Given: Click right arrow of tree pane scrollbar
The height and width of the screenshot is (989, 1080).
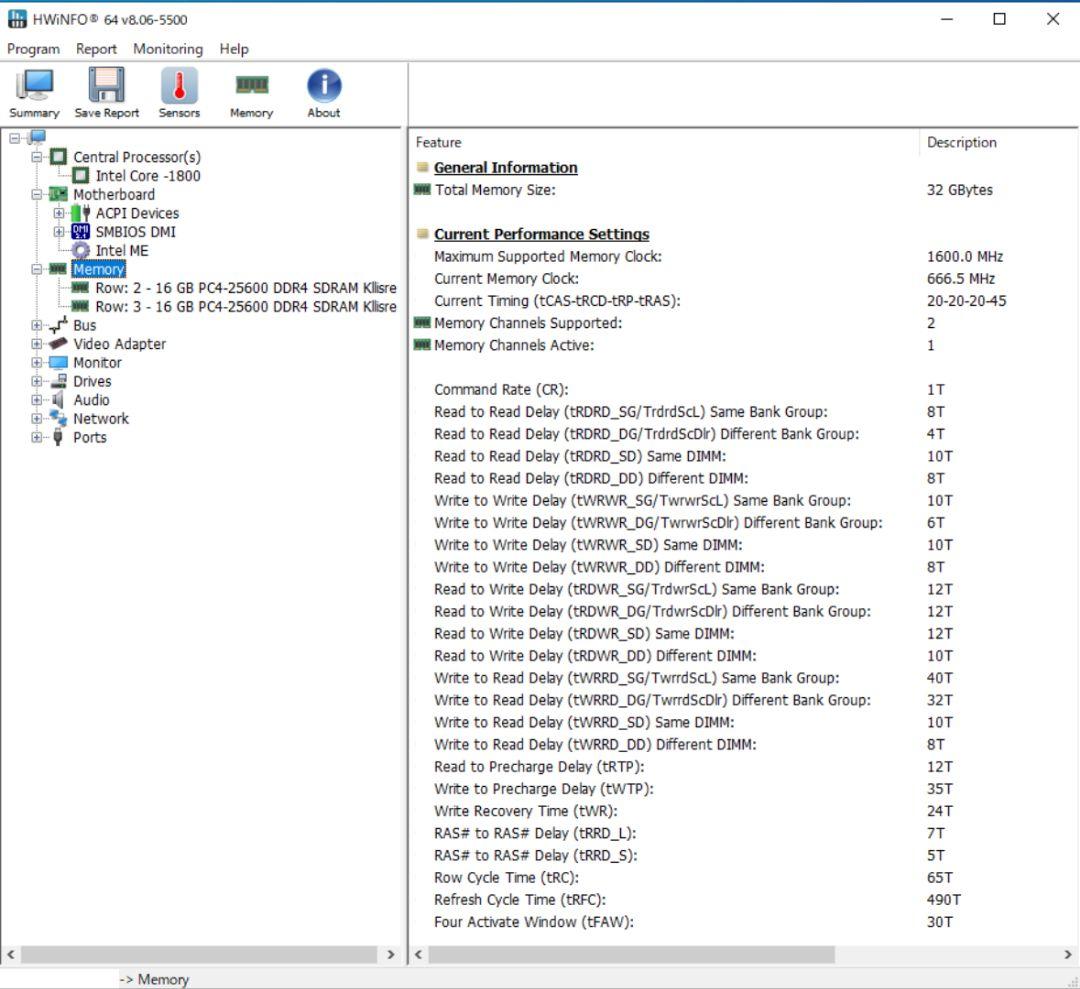Looking at the screenshot, I should click(x=391, y=955).
